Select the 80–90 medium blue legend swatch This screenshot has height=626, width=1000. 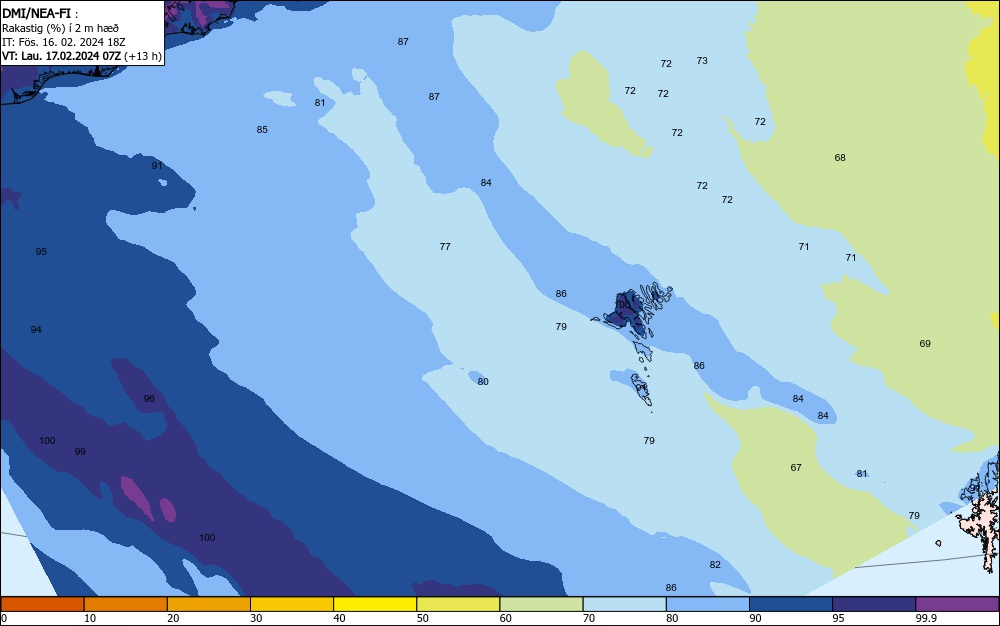(708, 604)
